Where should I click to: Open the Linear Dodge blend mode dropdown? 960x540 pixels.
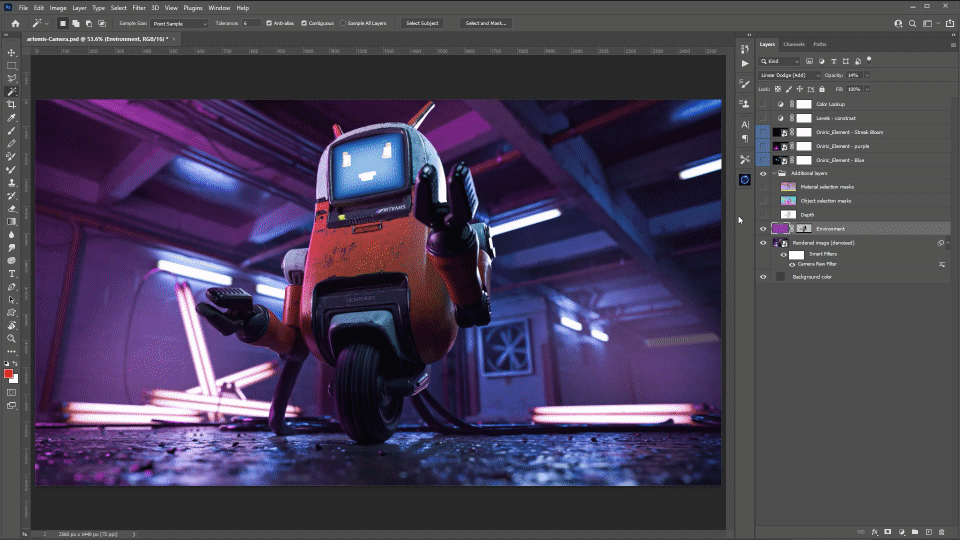pos(790,75)
